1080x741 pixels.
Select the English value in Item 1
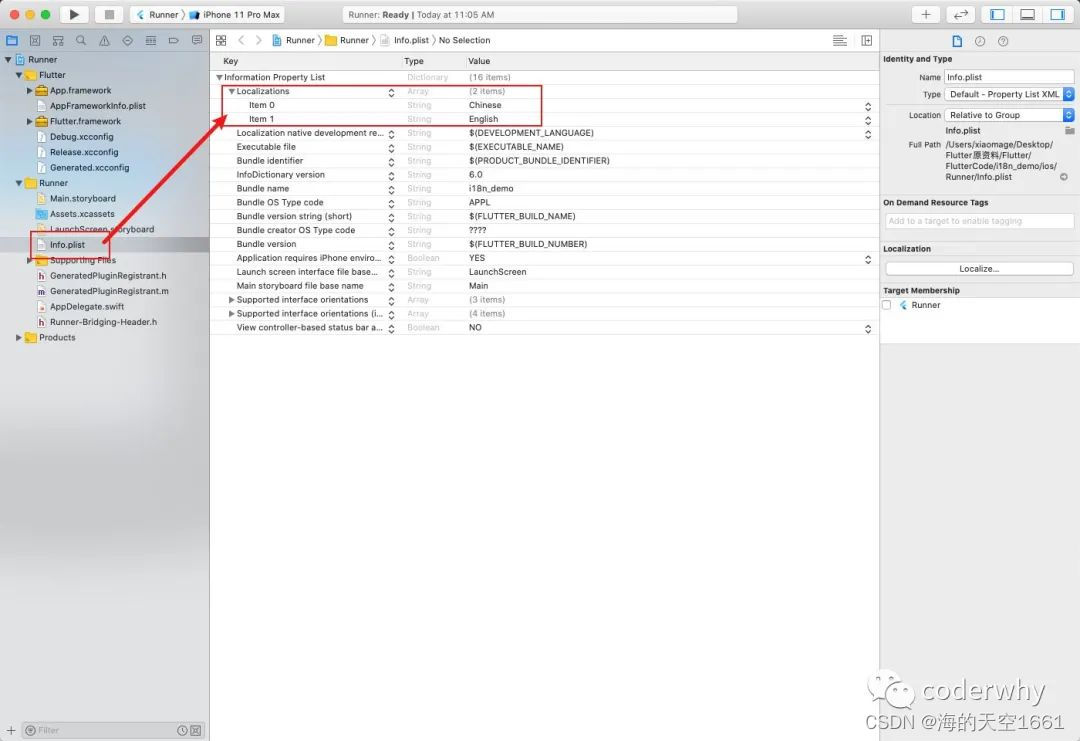(484, 119)
